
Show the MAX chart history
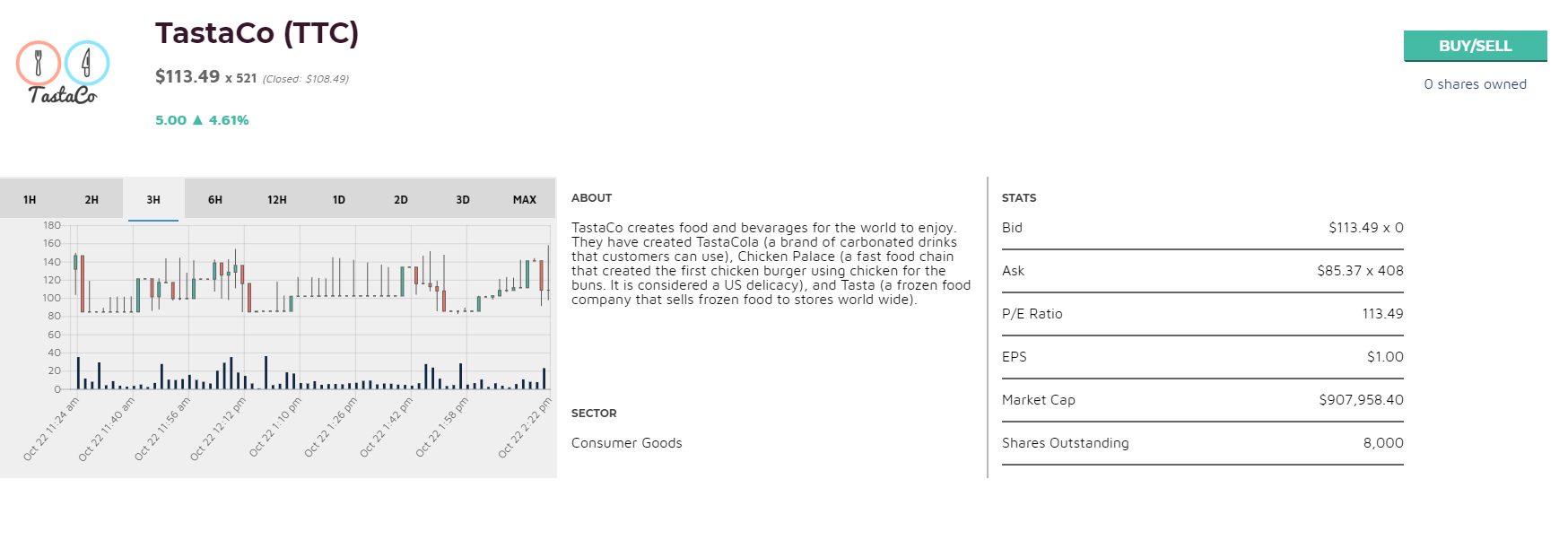(x=525, y=200)
